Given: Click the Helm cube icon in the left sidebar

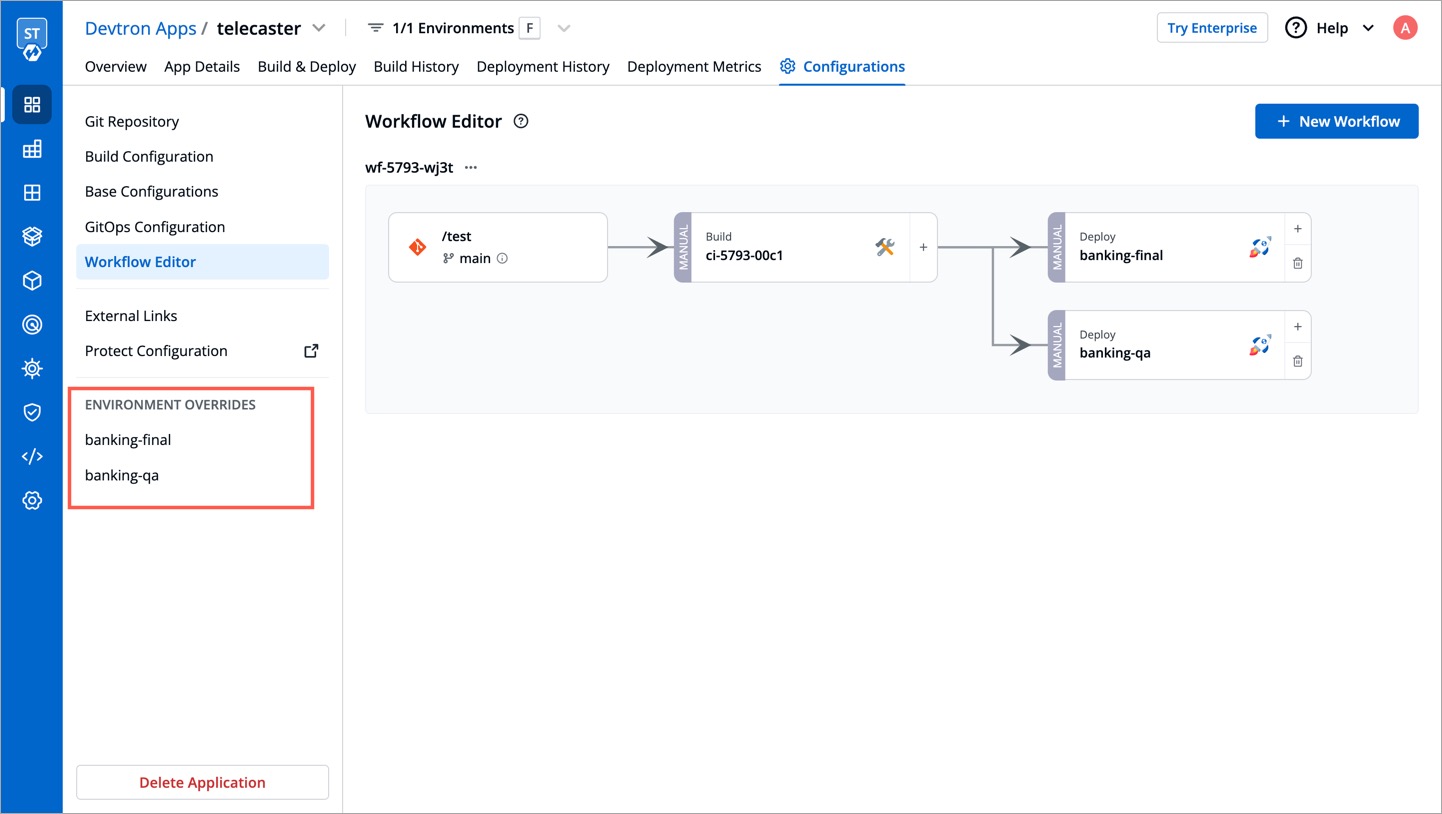Looking at the screenshot, I should (x=32, y=280).
